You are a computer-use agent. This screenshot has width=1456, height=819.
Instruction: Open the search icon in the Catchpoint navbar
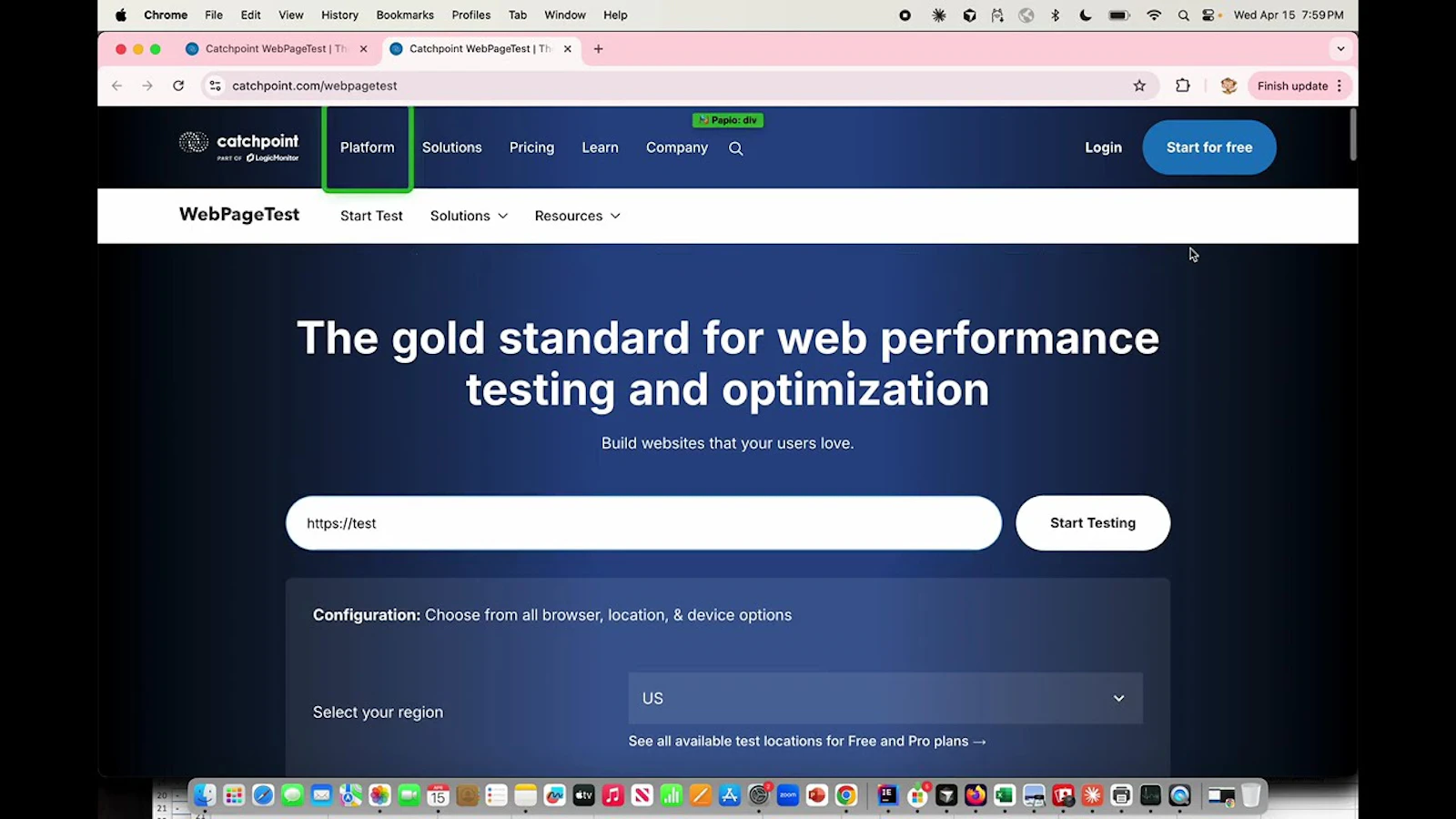[735, 147]
